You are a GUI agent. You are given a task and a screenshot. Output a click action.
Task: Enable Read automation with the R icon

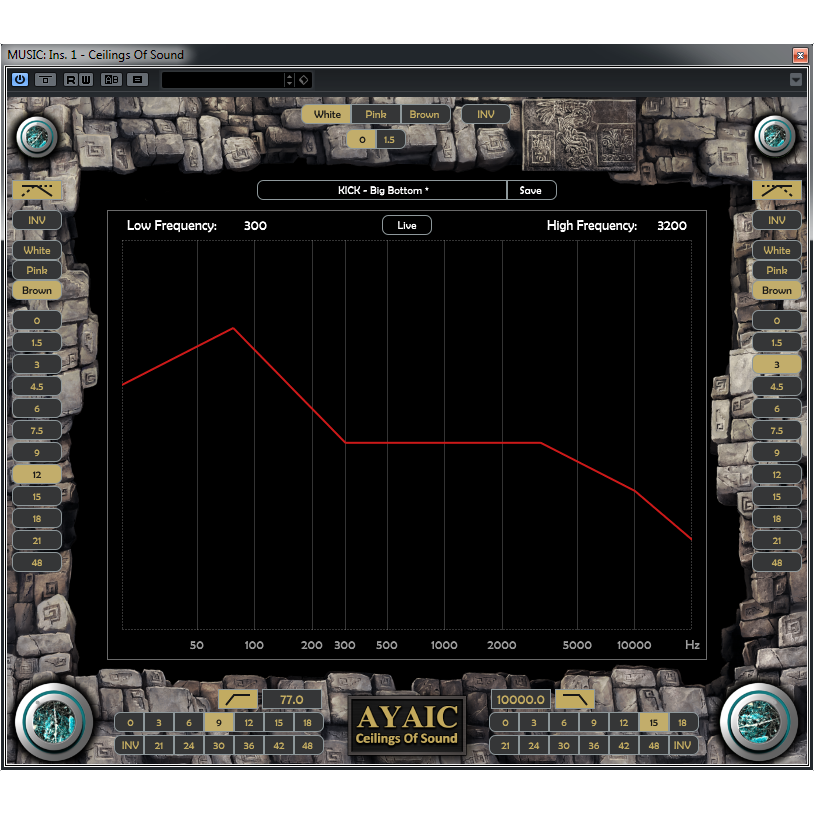71,80
